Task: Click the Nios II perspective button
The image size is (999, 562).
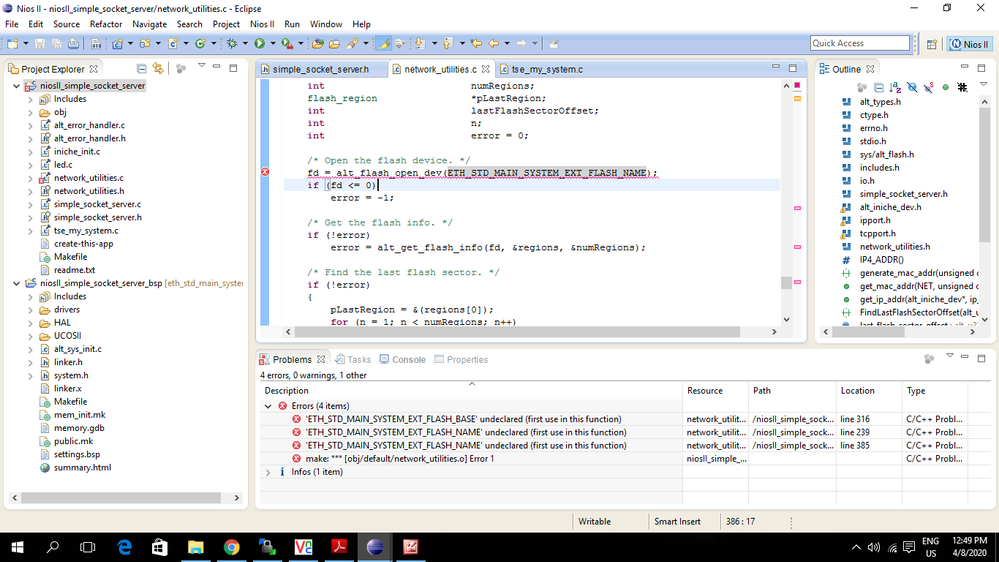Action: (969, 44)
